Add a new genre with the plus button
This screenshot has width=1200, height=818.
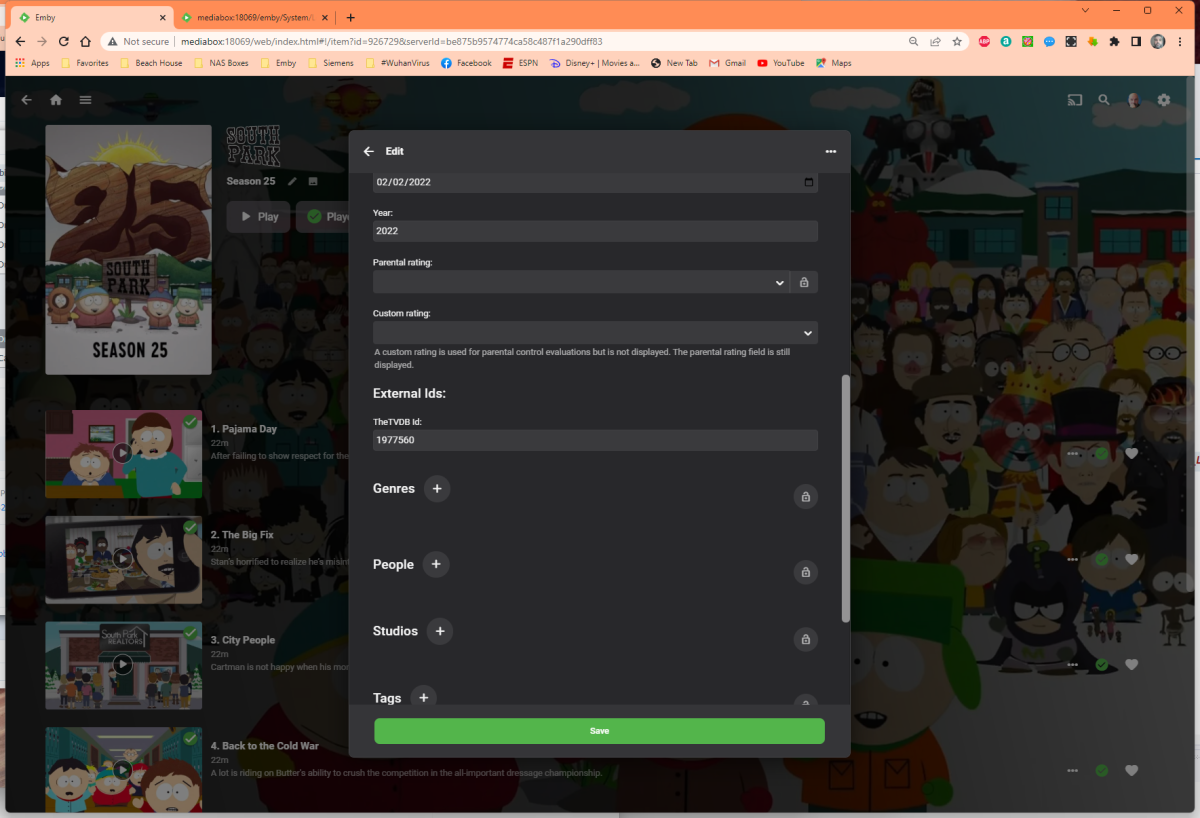tap(437, 489)
